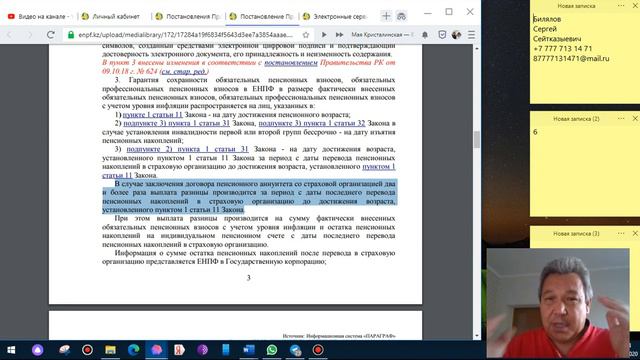
Task: Go forward with the browser forward arrow
Action: point(30,35)
